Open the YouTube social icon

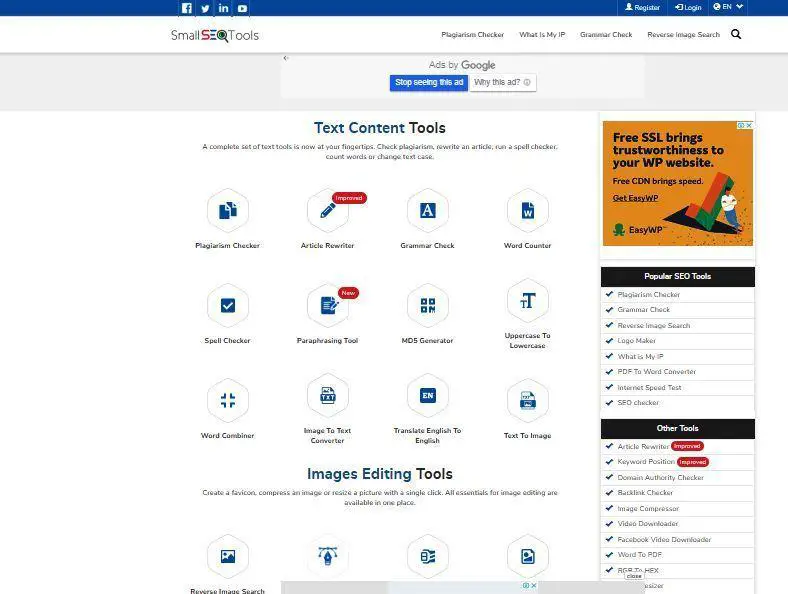242,8
